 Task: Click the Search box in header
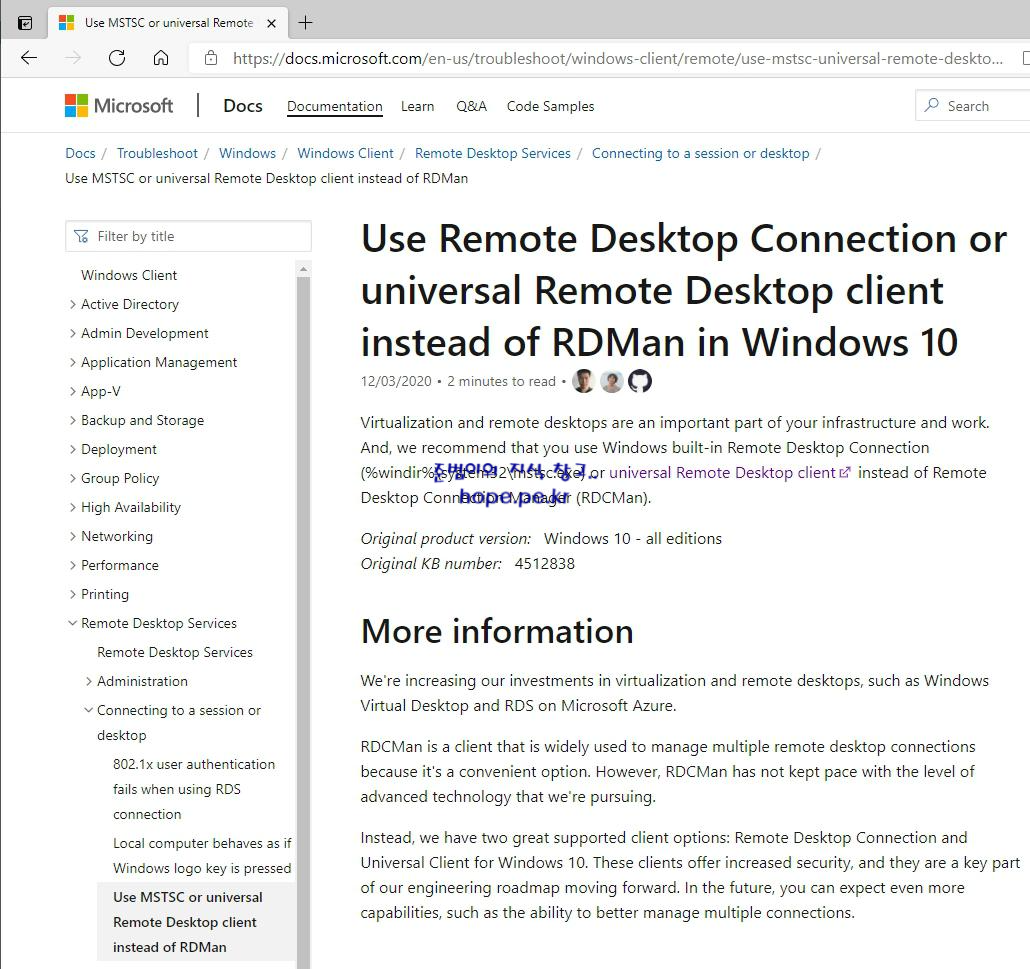pyautogui.click(x=973, y=105)
